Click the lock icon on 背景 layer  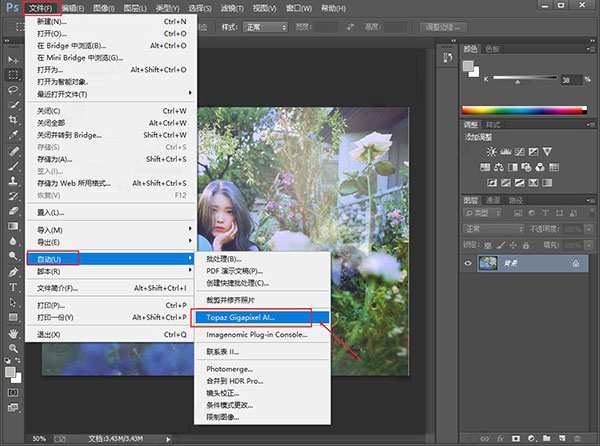point(574,263)
